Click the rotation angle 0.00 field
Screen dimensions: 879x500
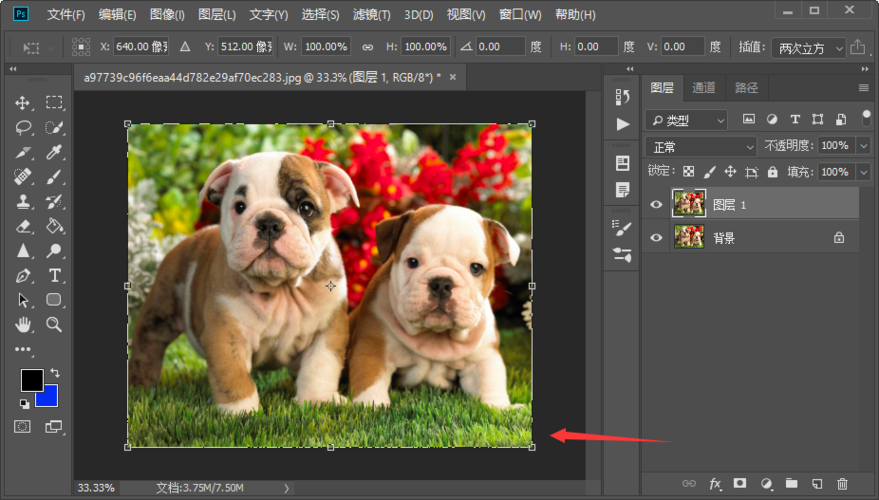pyautogui.click(x=500, y=47)
